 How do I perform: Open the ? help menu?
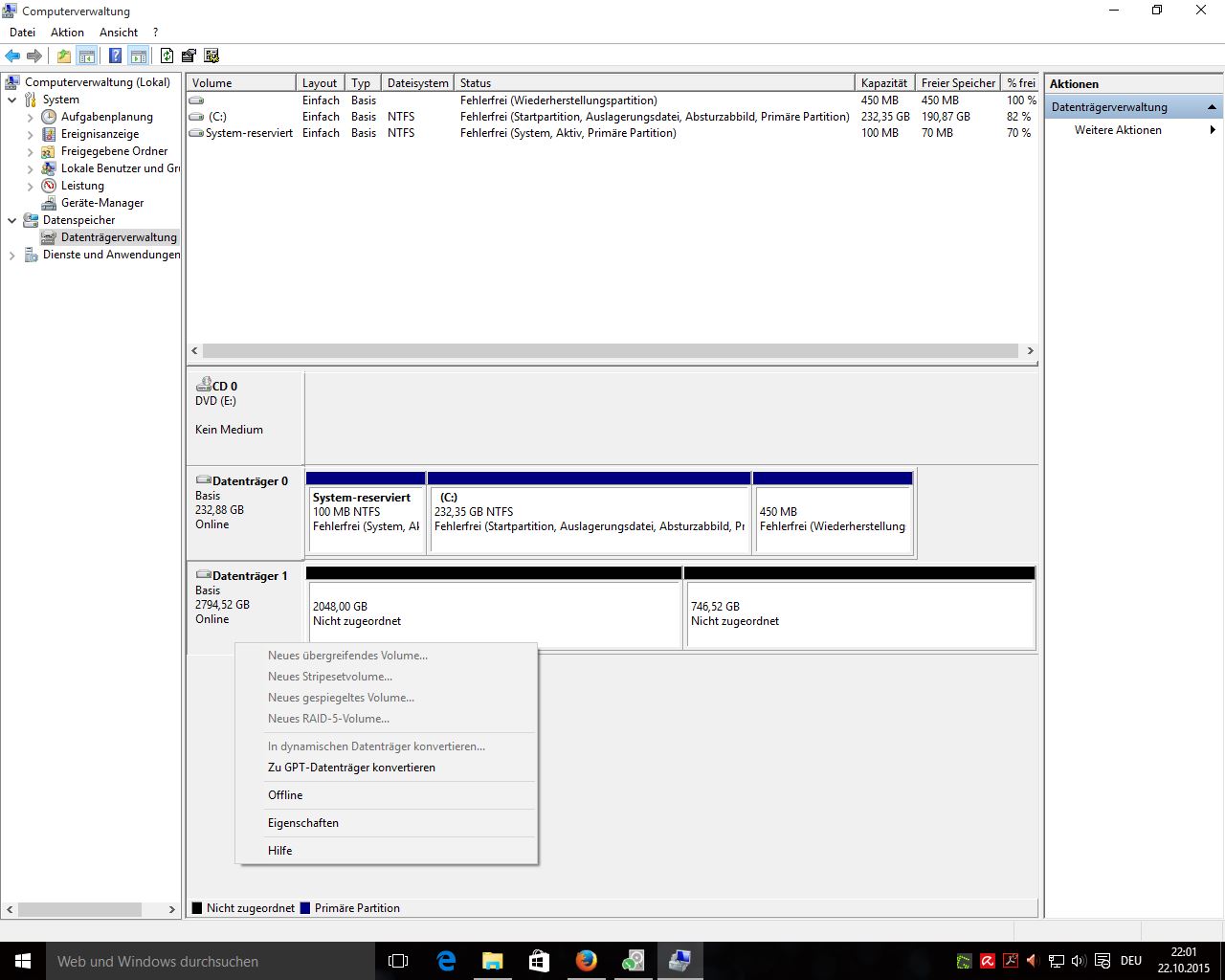click(155, 32)
